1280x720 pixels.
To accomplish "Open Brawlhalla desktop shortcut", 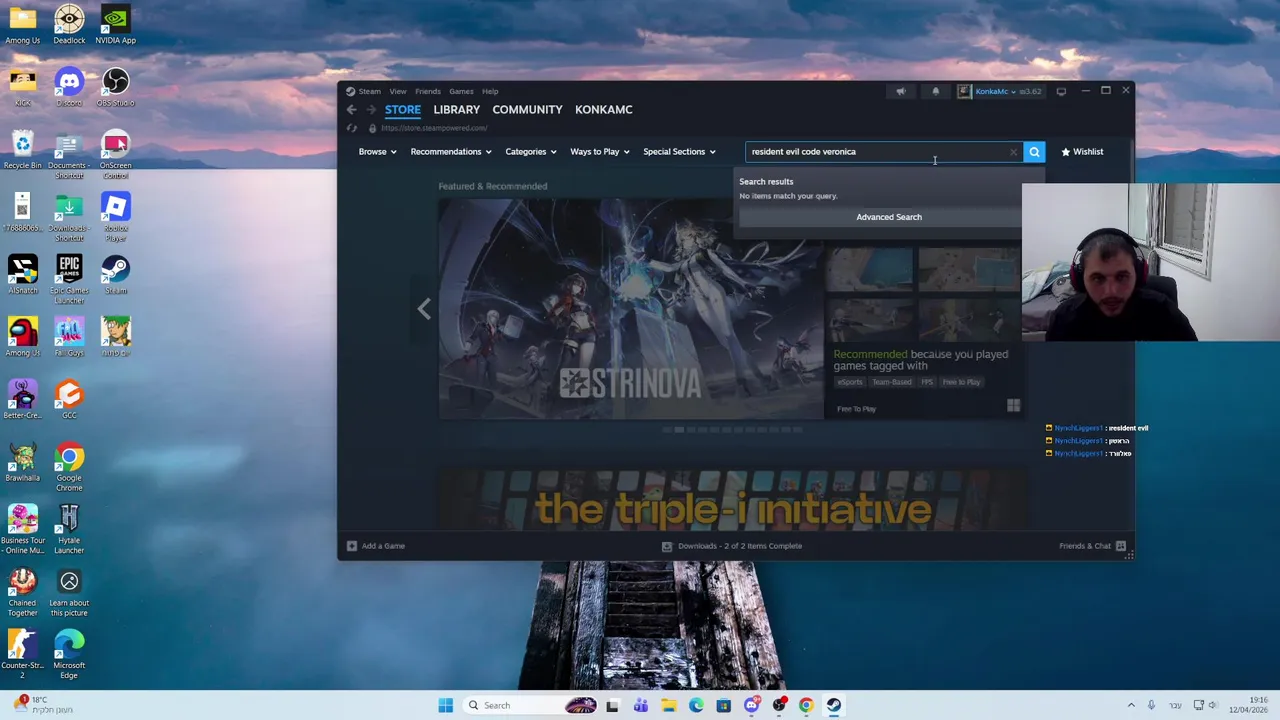I will [23, 462].
